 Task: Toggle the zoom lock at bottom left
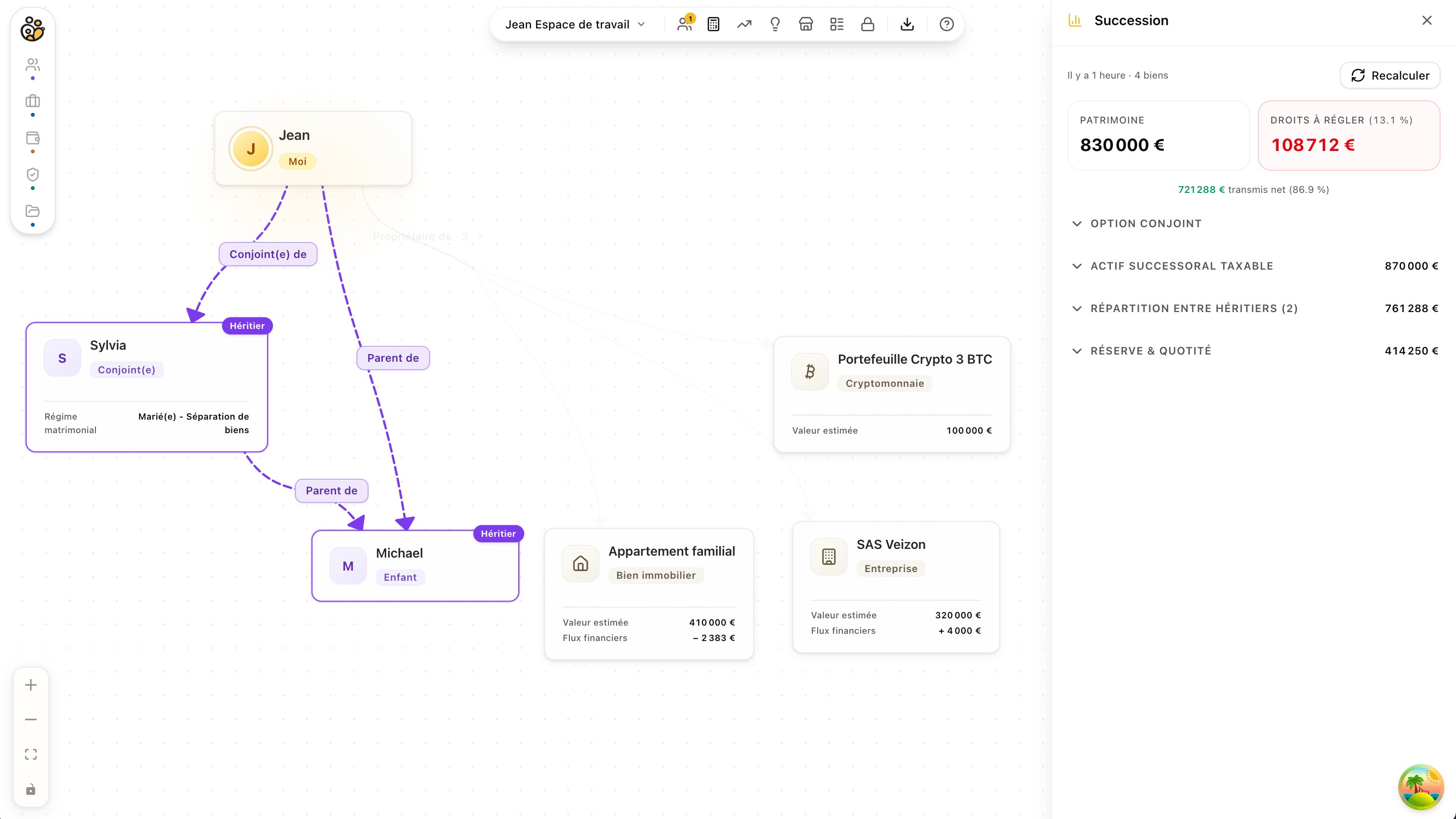[x=30, y=789]
